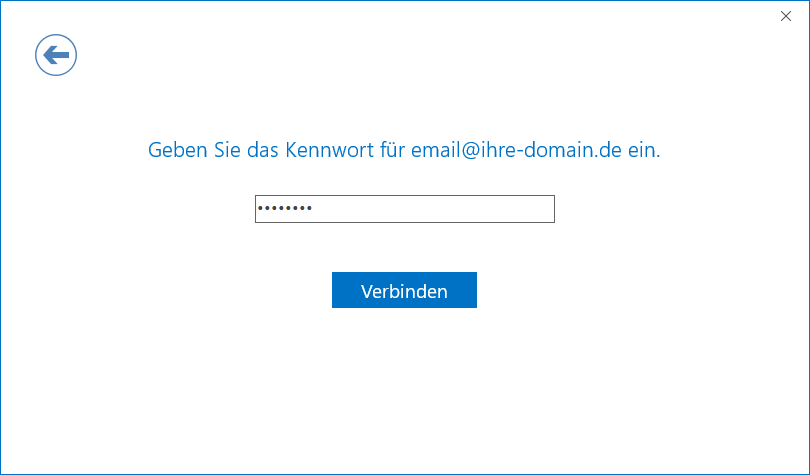
Task: Close the dialog with the X button
Action: coord(786,17)
